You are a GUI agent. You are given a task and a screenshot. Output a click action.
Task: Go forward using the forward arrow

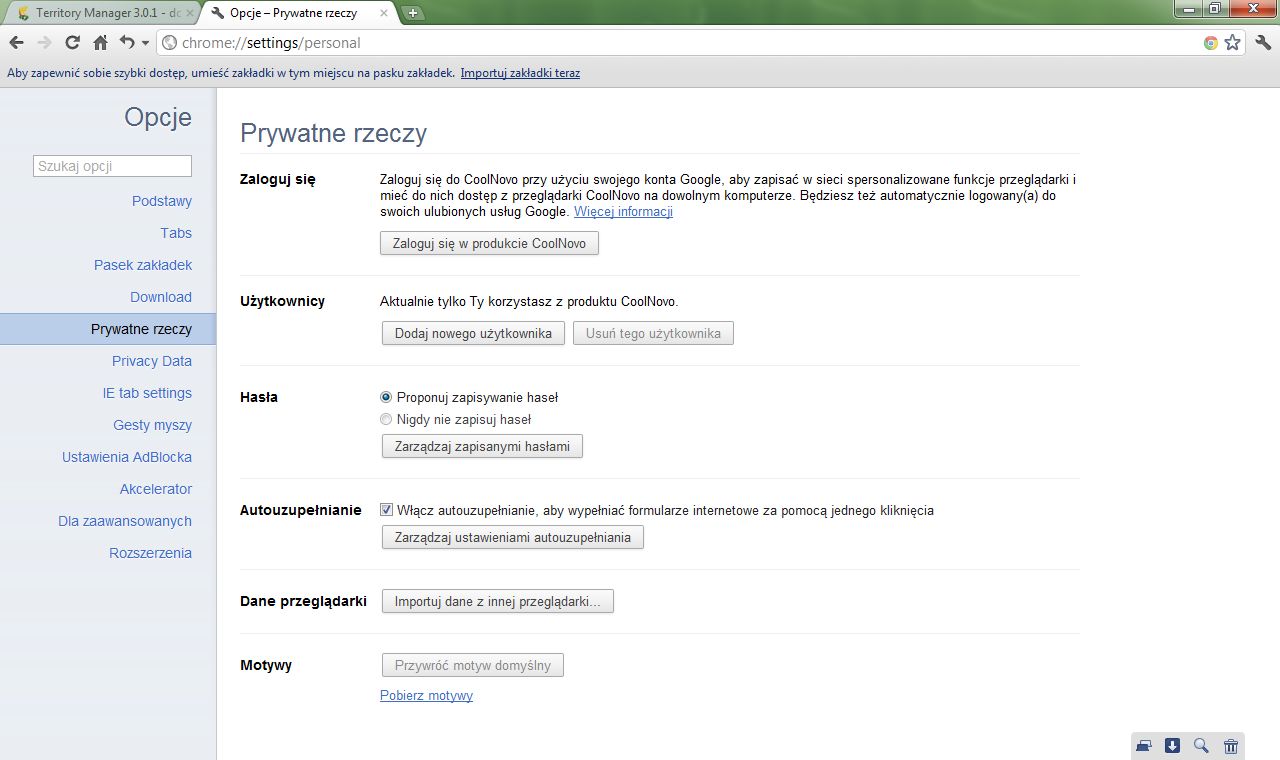[x=44, y=43]
